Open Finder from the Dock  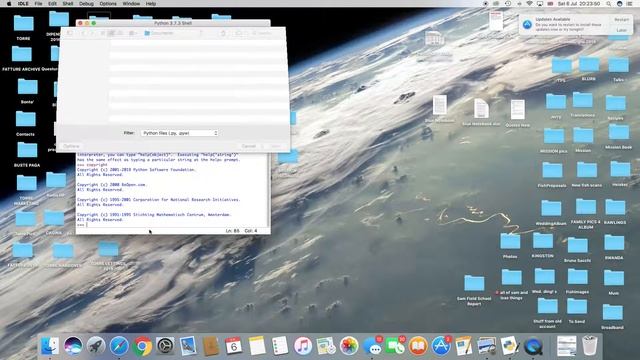coord(50,346)
